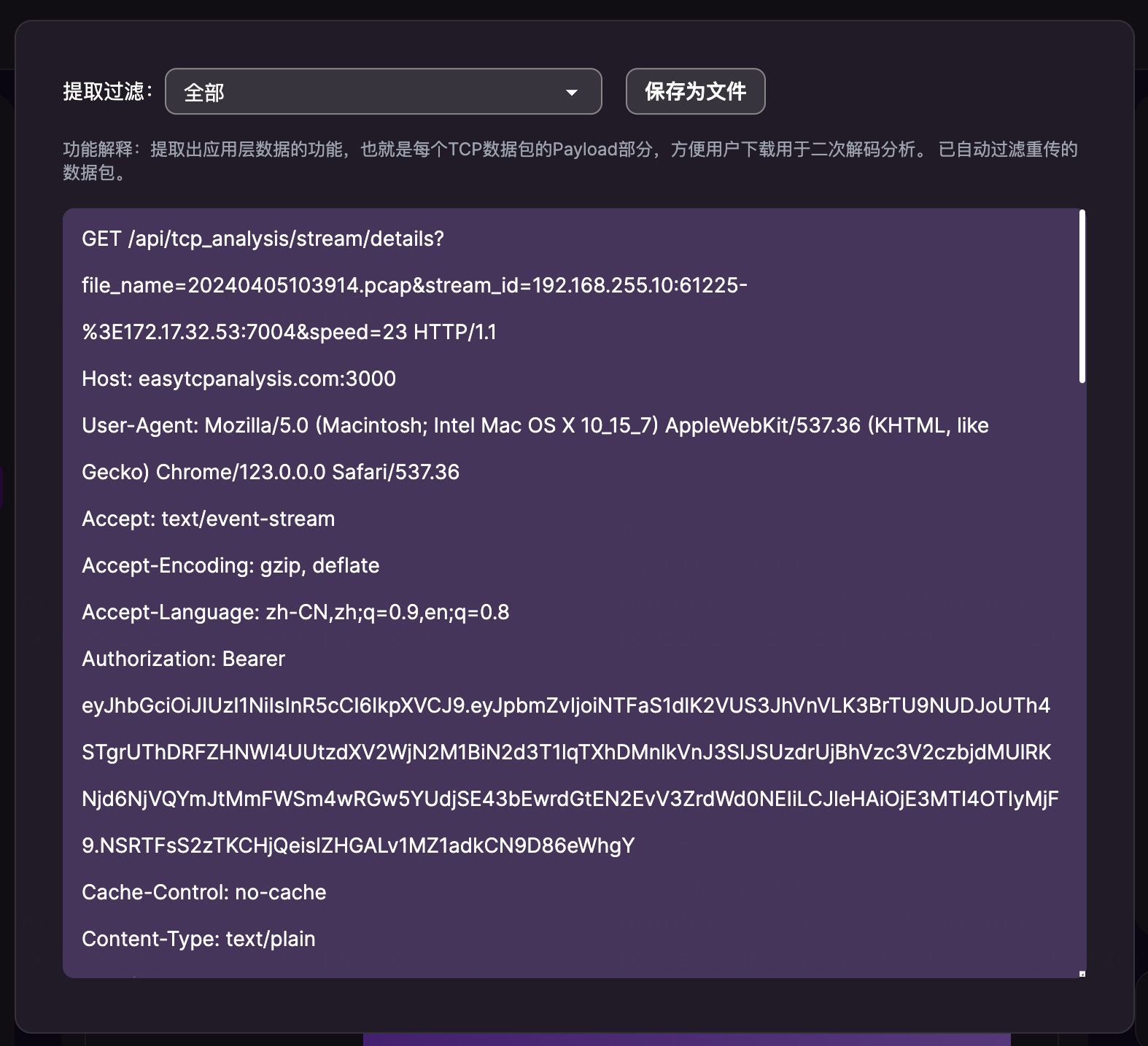Click the token line starting Njd6NjVQYmJtMmFW
The image size is (1148, 1046).
pos(570,799)
